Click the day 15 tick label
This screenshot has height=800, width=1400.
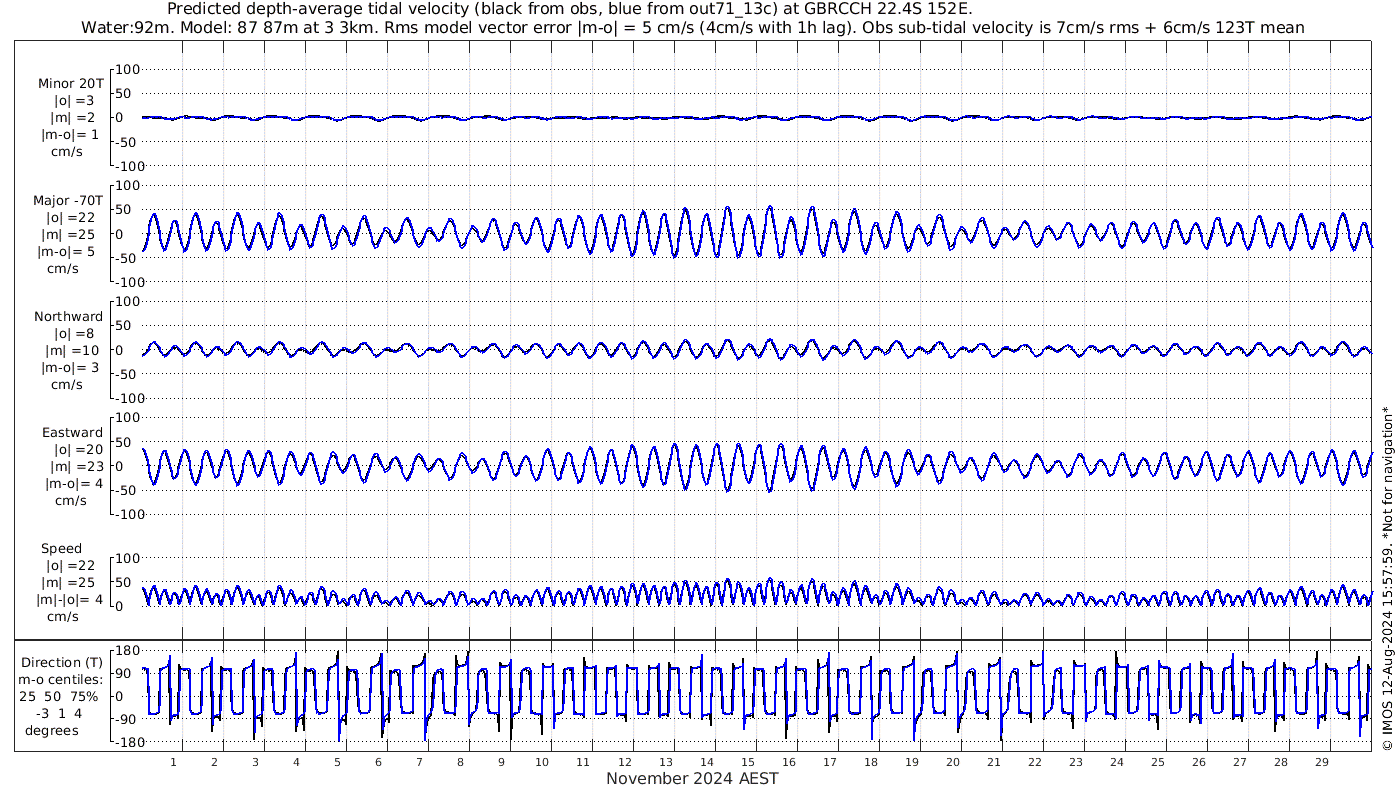(747, 762)
